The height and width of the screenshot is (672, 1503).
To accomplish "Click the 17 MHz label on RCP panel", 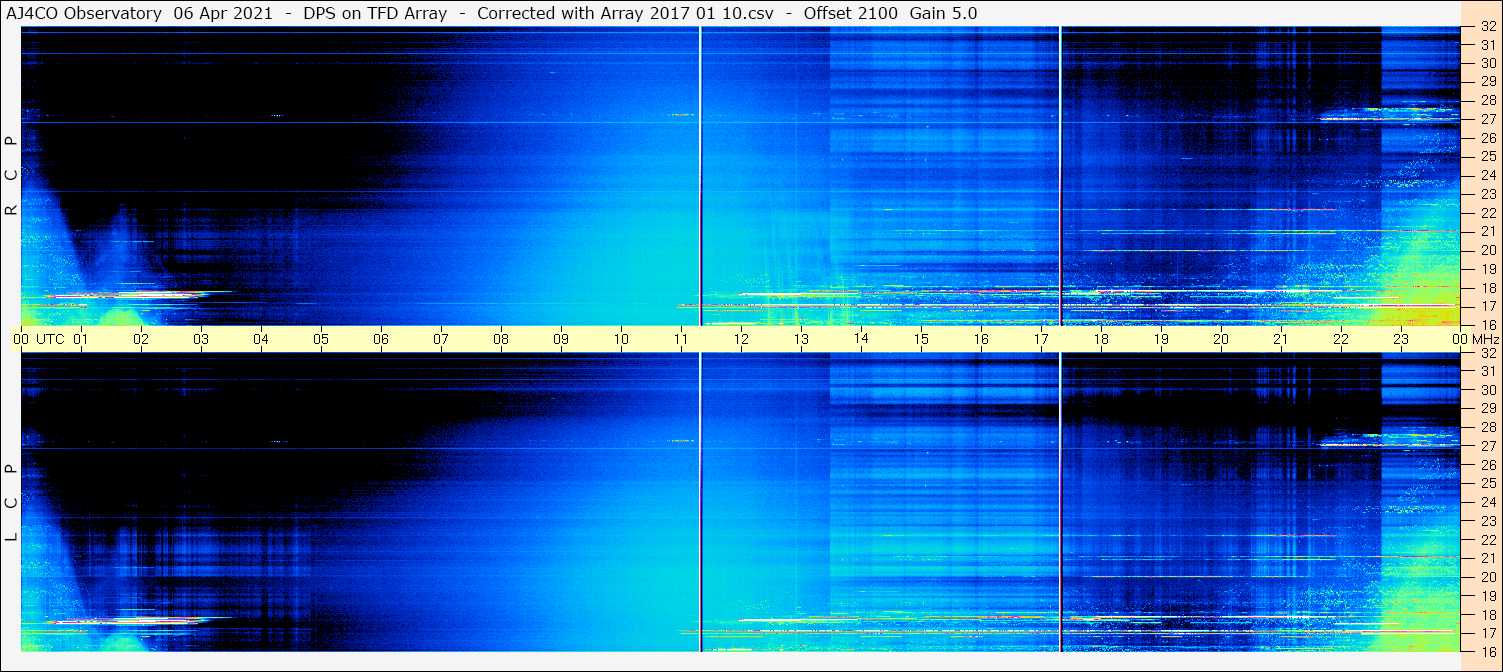I will pyautogui.click(x=1488, y=306).
